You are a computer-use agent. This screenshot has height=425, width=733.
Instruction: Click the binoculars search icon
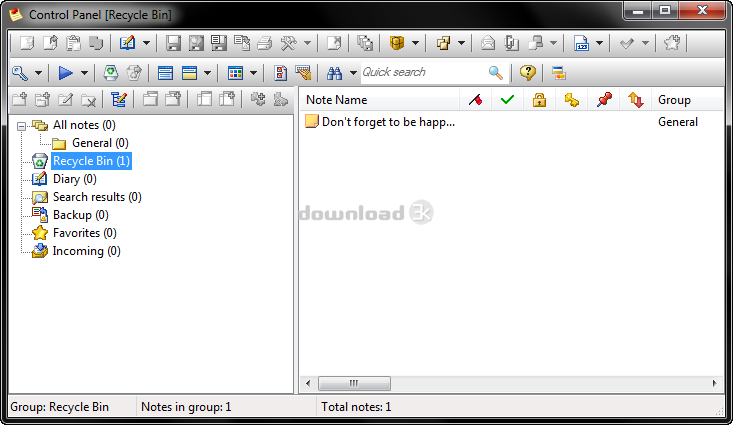(334, 73)
